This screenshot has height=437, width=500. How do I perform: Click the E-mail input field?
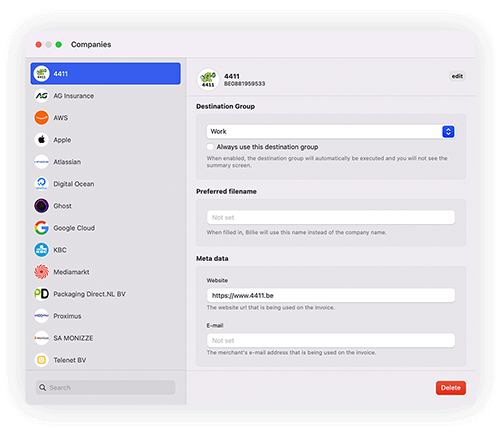coord(331,340)
